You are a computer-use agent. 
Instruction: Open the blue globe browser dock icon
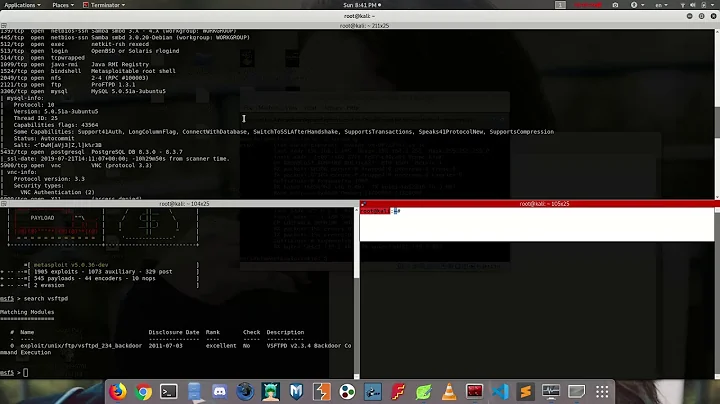245,392
